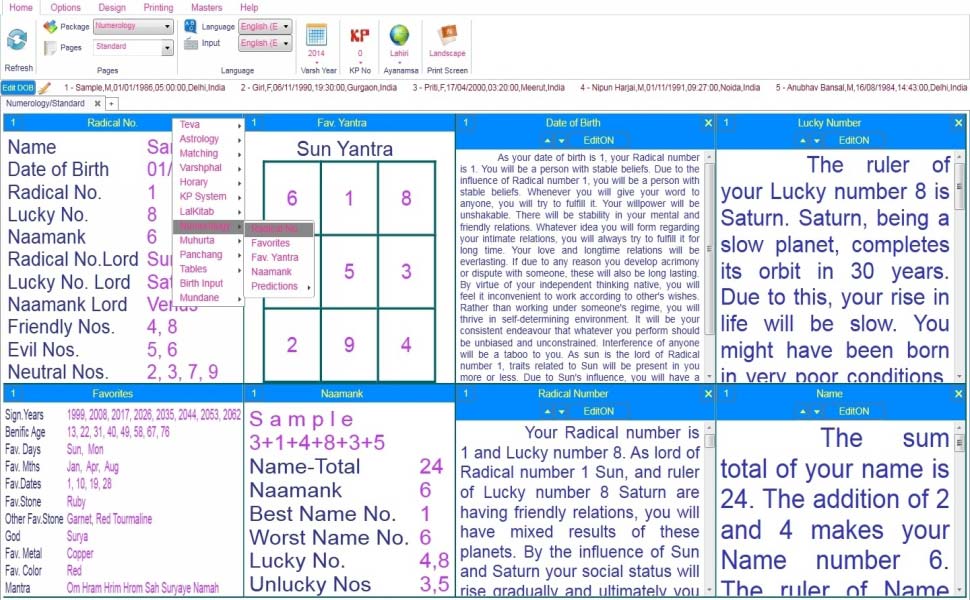Close the Numerology/Standard tab
This screenshot has width=970, height=600.
click(x=97, y=104)
